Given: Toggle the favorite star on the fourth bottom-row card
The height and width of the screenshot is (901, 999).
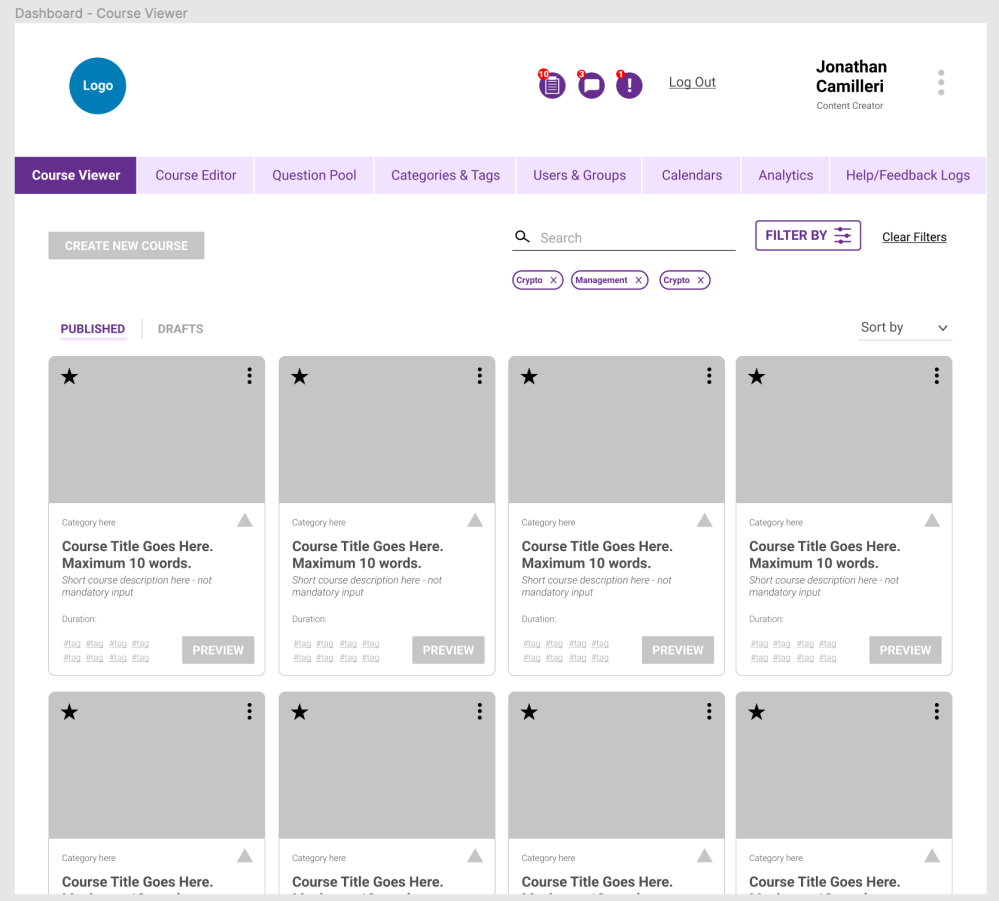Looking at the screenshot, I should pos(756,712).
